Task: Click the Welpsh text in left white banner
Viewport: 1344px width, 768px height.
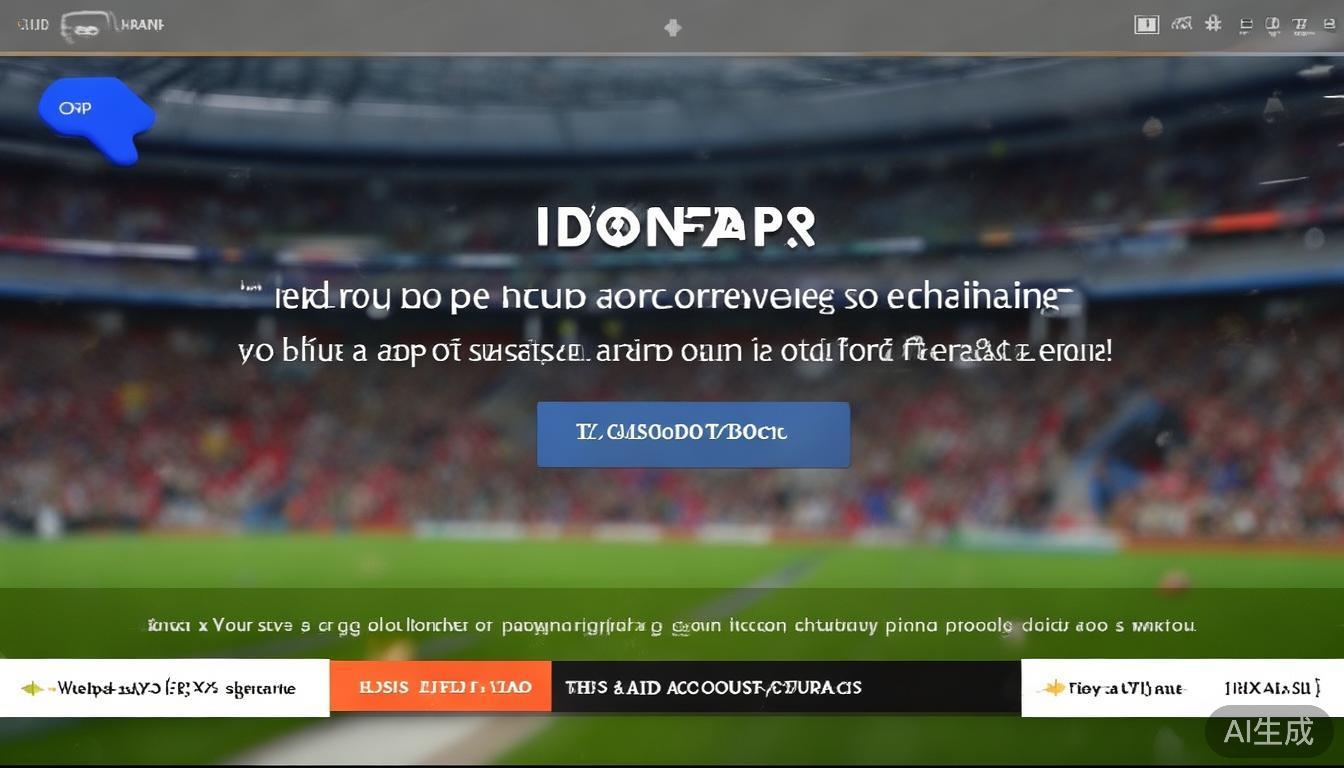Action: pyautogui.click(x=176, y=688)
